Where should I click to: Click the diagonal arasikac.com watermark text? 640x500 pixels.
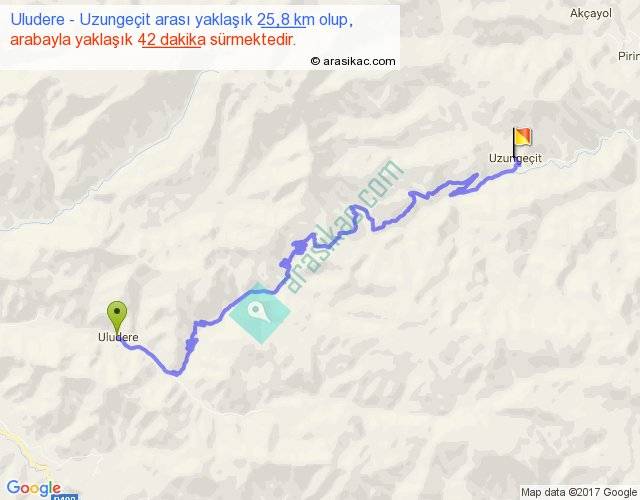coord(343,226)
